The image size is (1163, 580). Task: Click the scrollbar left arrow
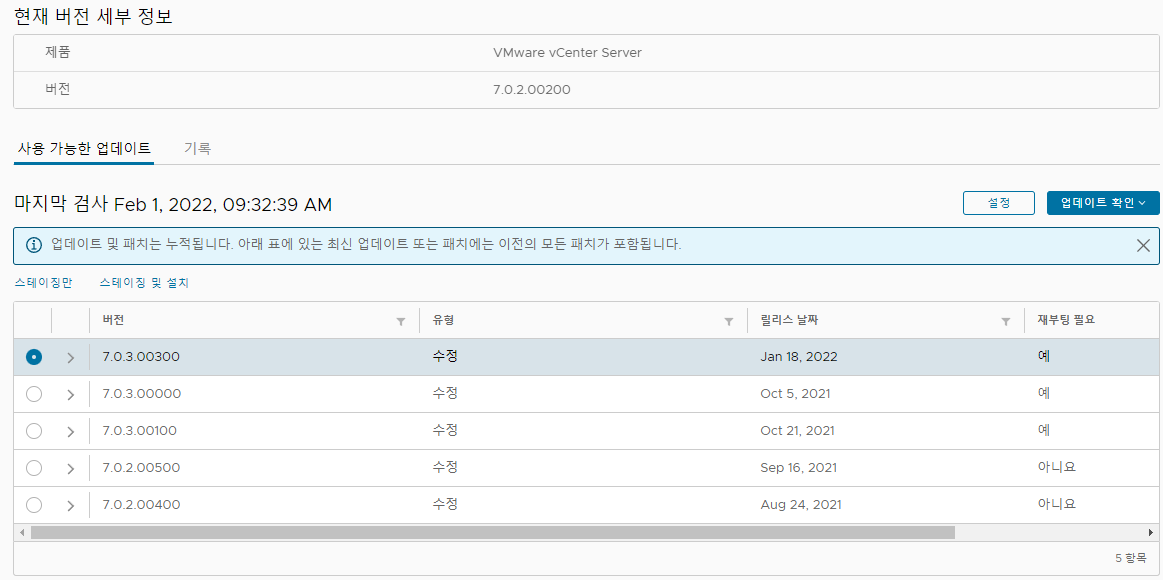point(22,532)
